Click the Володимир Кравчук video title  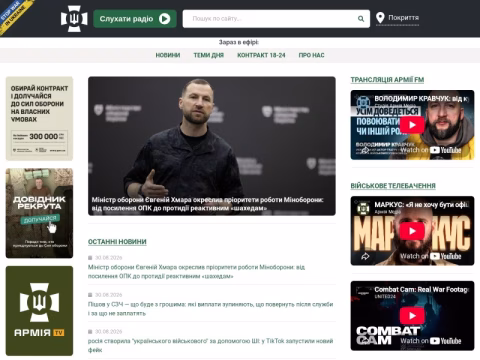point(421,99)
